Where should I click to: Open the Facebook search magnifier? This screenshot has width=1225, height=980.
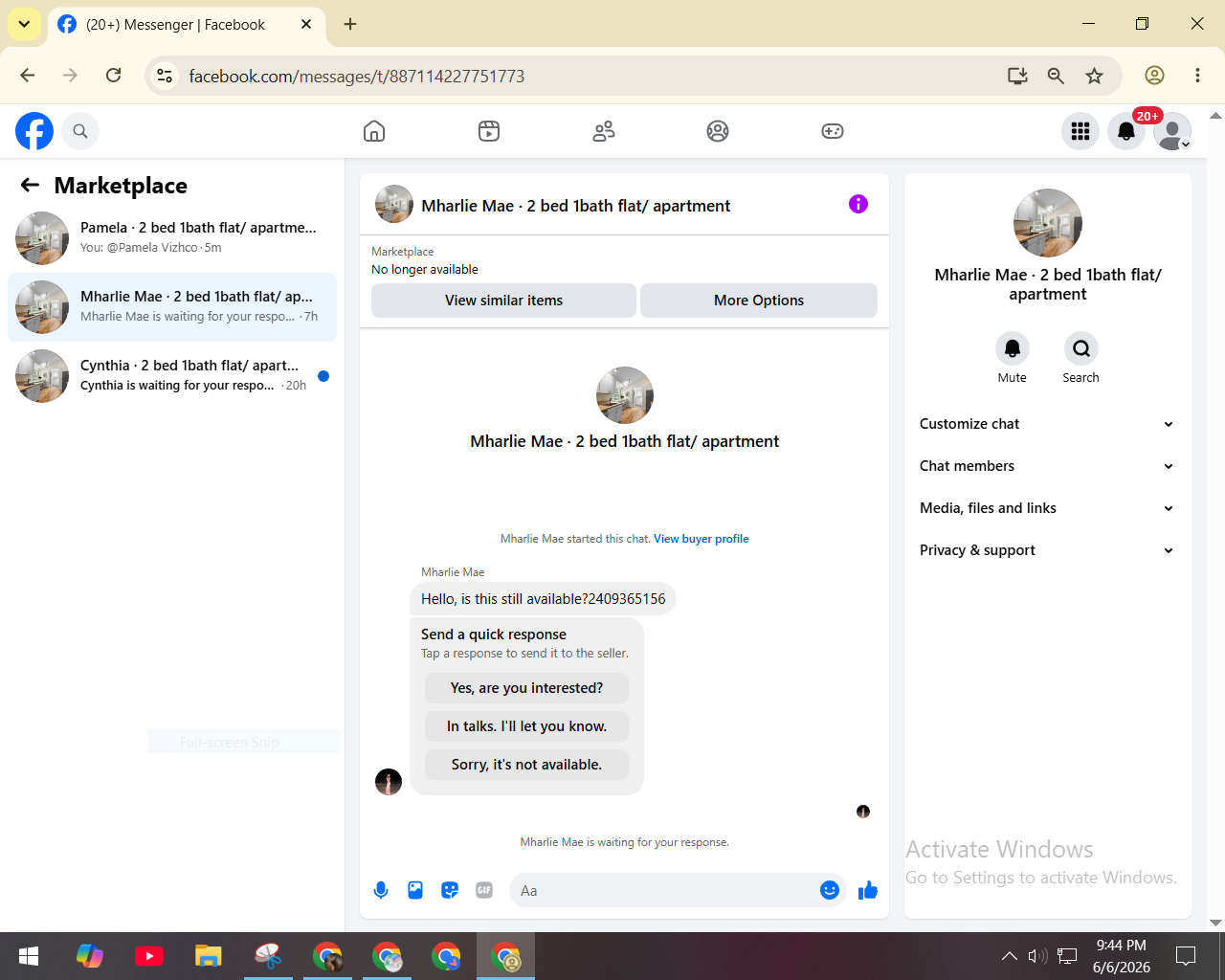(x=80, y=131)
